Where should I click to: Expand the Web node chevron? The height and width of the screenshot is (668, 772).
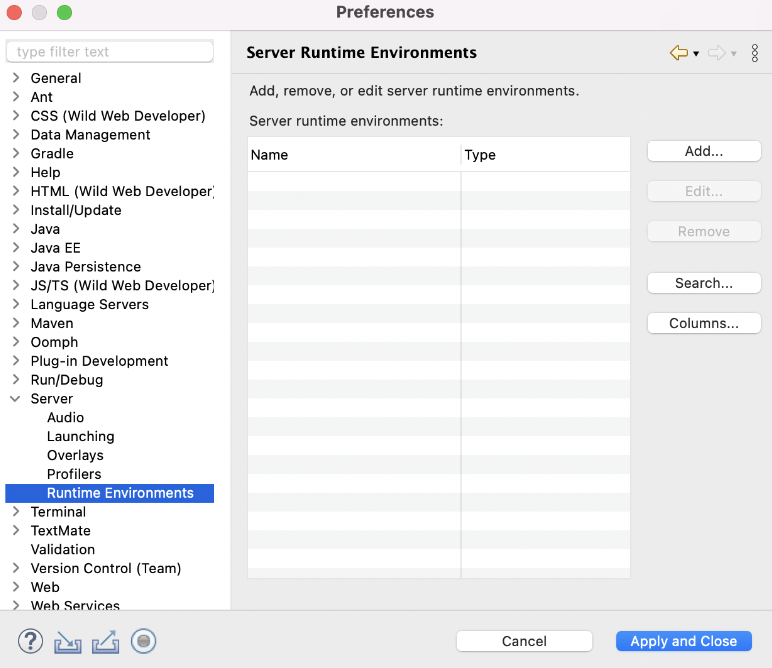[x=16, y=587]
